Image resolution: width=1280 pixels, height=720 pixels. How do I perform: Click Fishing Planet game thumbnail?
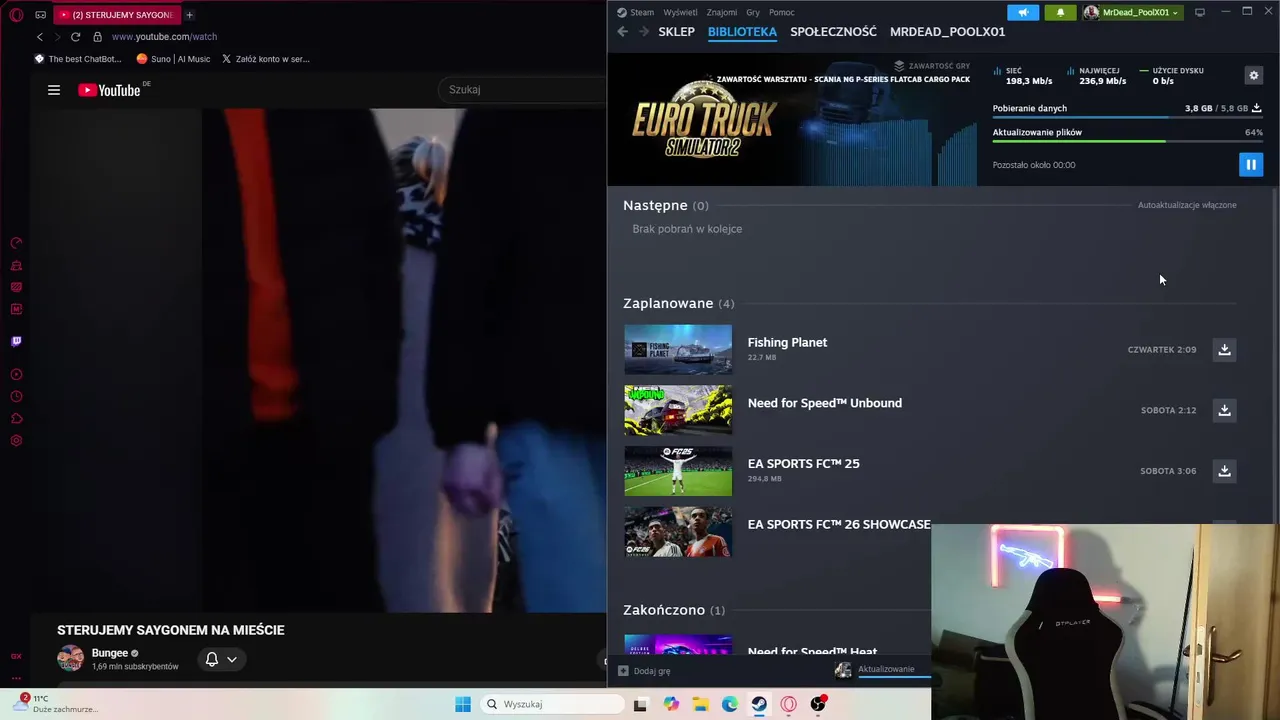(x=678, y=349)
